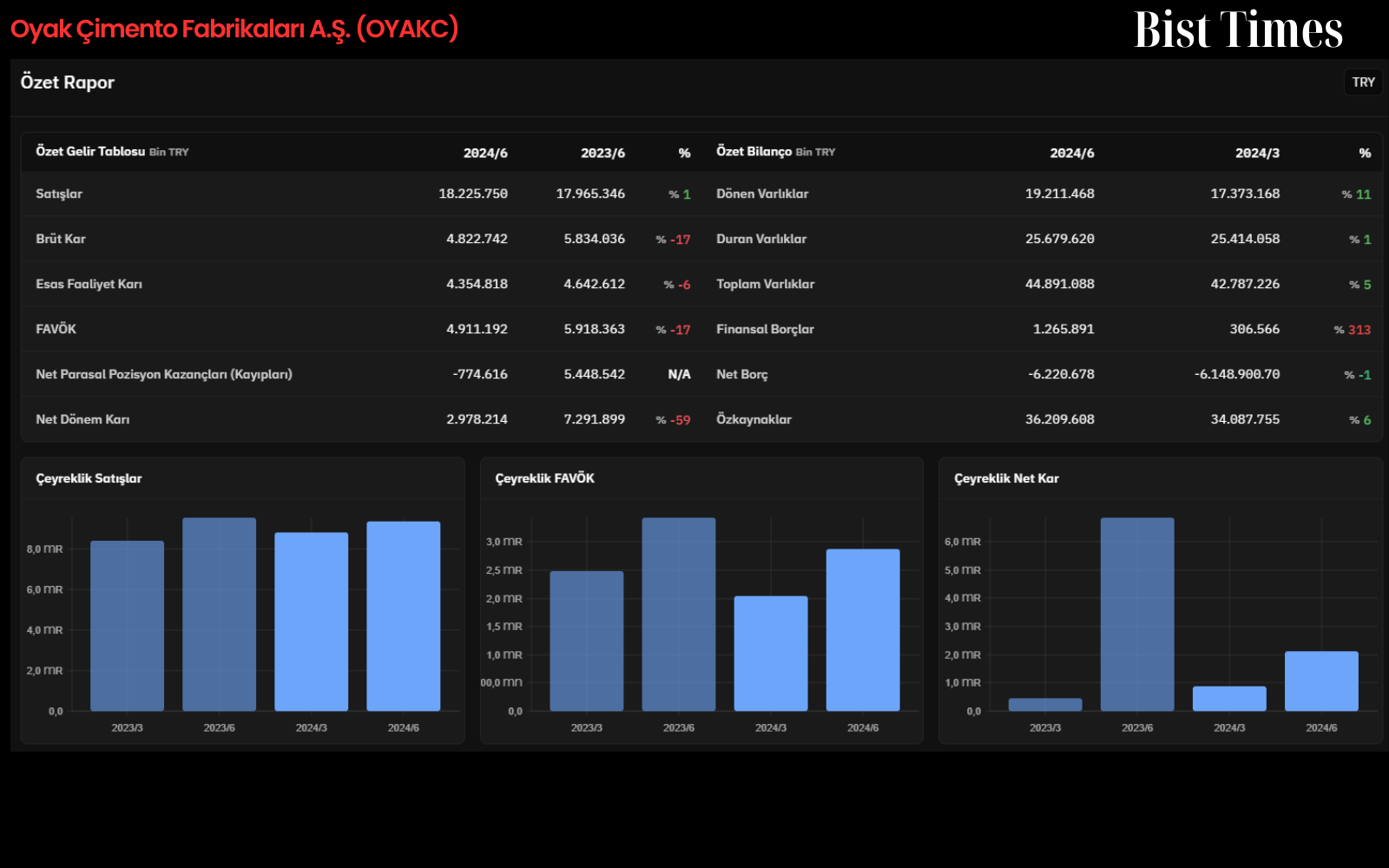
Task: Click the '% 11' change value
Action: point(1356,194)
